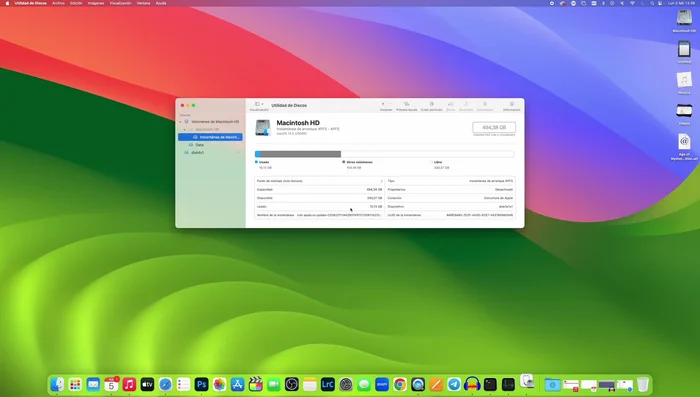
Task: Open Safari from the Dock
Action: click(x=166, y=384)
